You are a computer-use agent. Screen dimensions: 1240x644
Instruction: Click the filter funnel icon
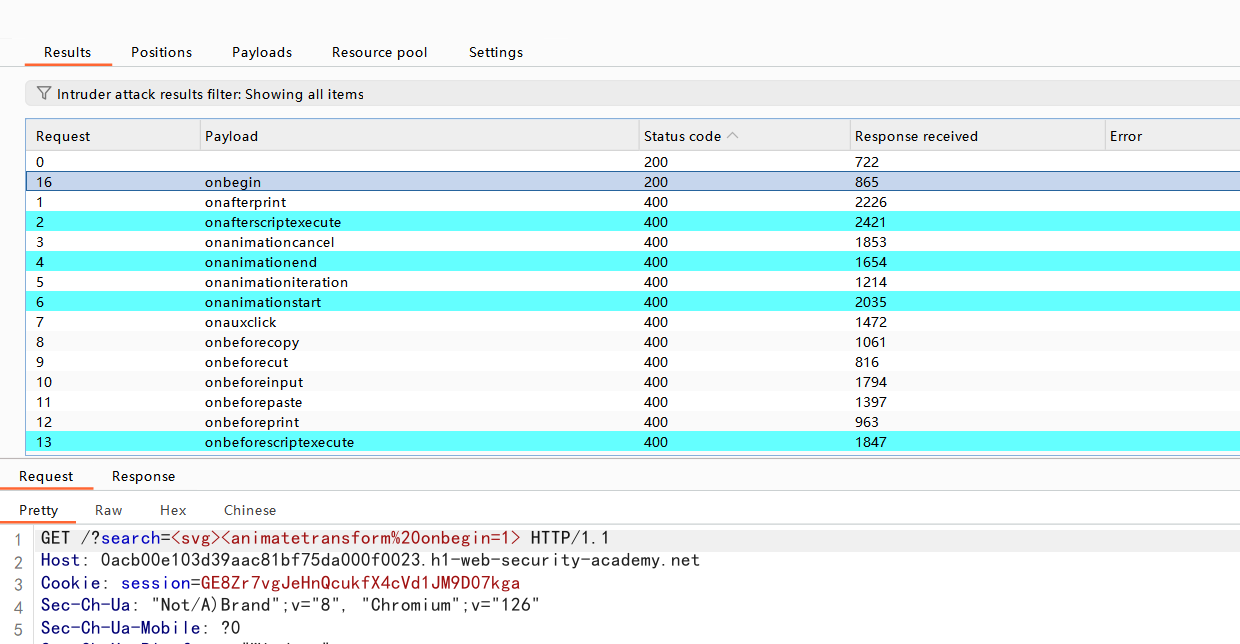[43, 94]
